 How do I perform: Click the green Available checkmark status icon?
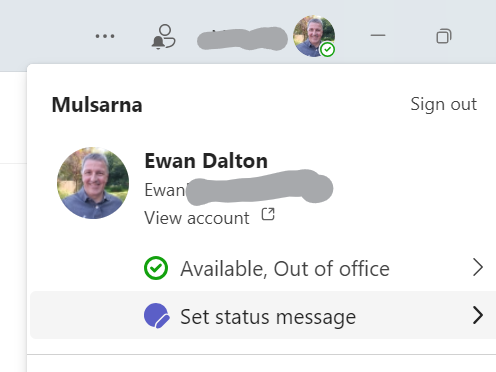click(x=156, y=268)
